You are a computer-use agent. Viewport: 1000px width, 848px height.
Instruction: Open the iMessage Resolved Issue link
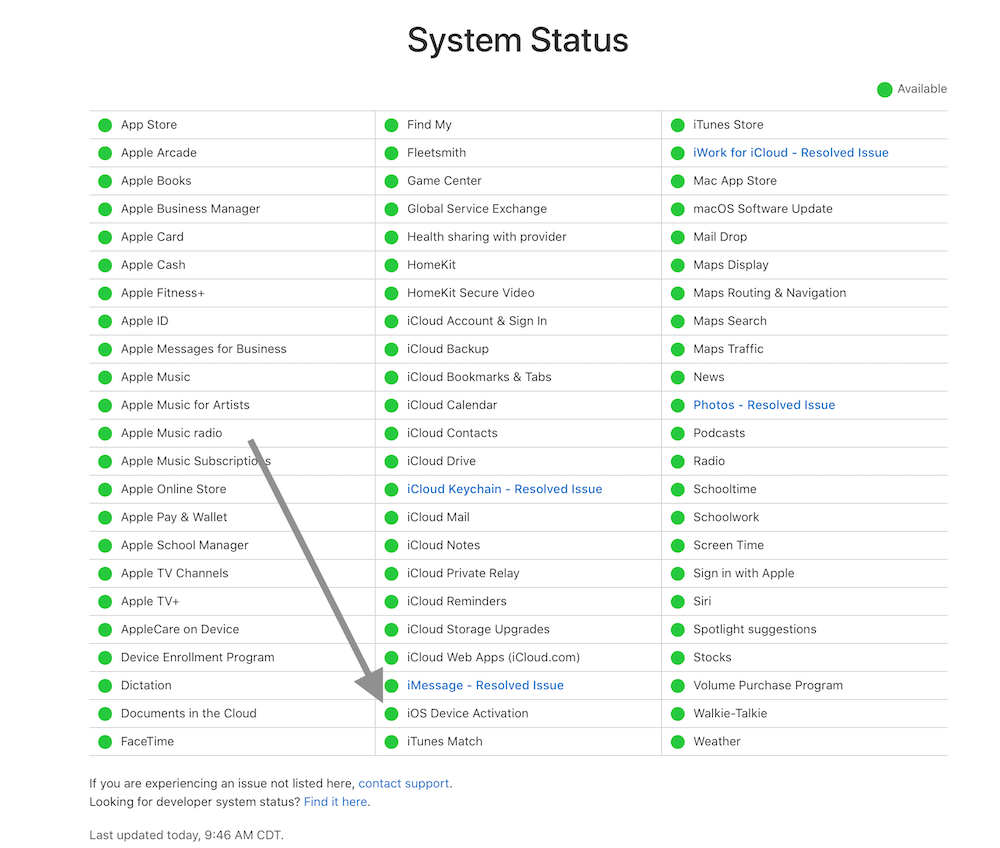pos(485,685)
